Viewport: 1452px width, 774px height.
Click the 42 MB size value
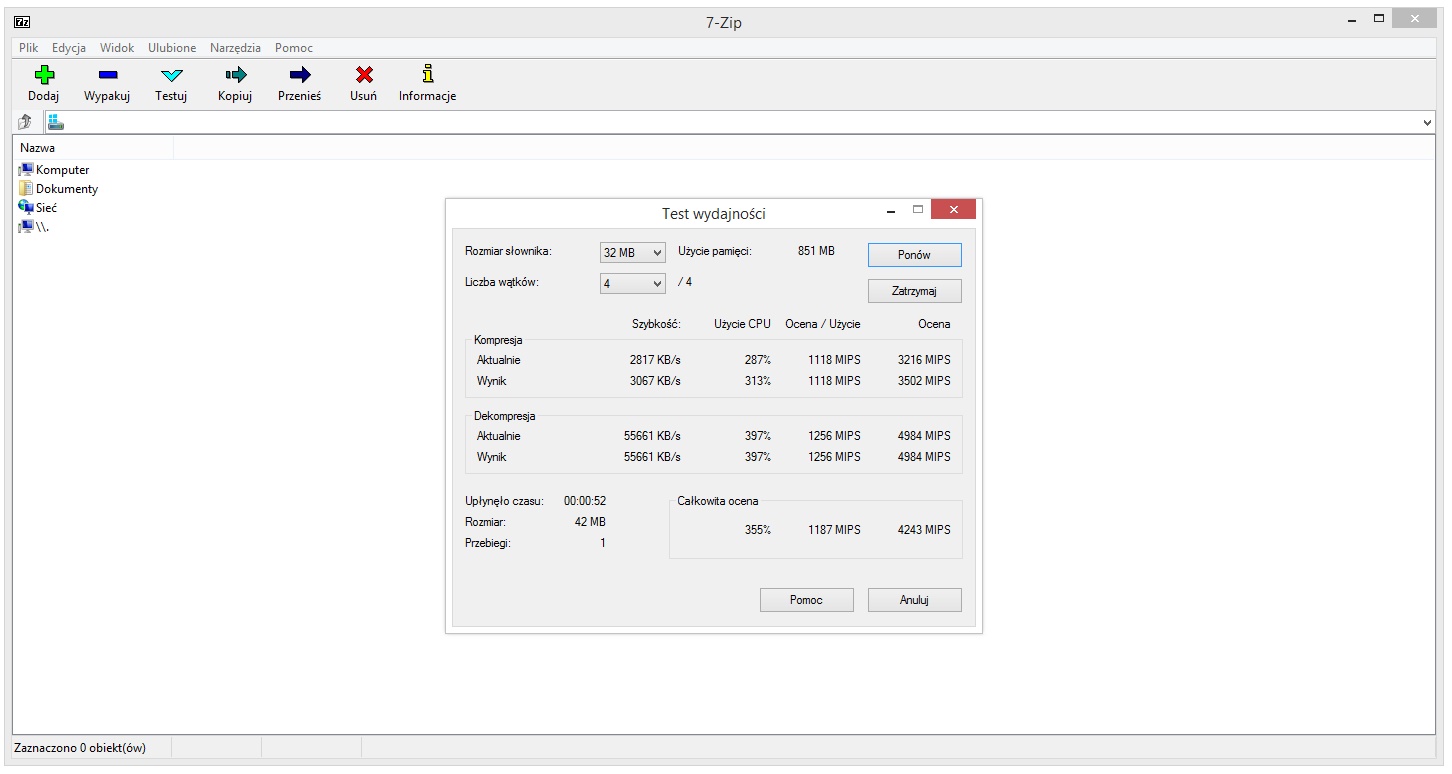click(x=590, y=522)
